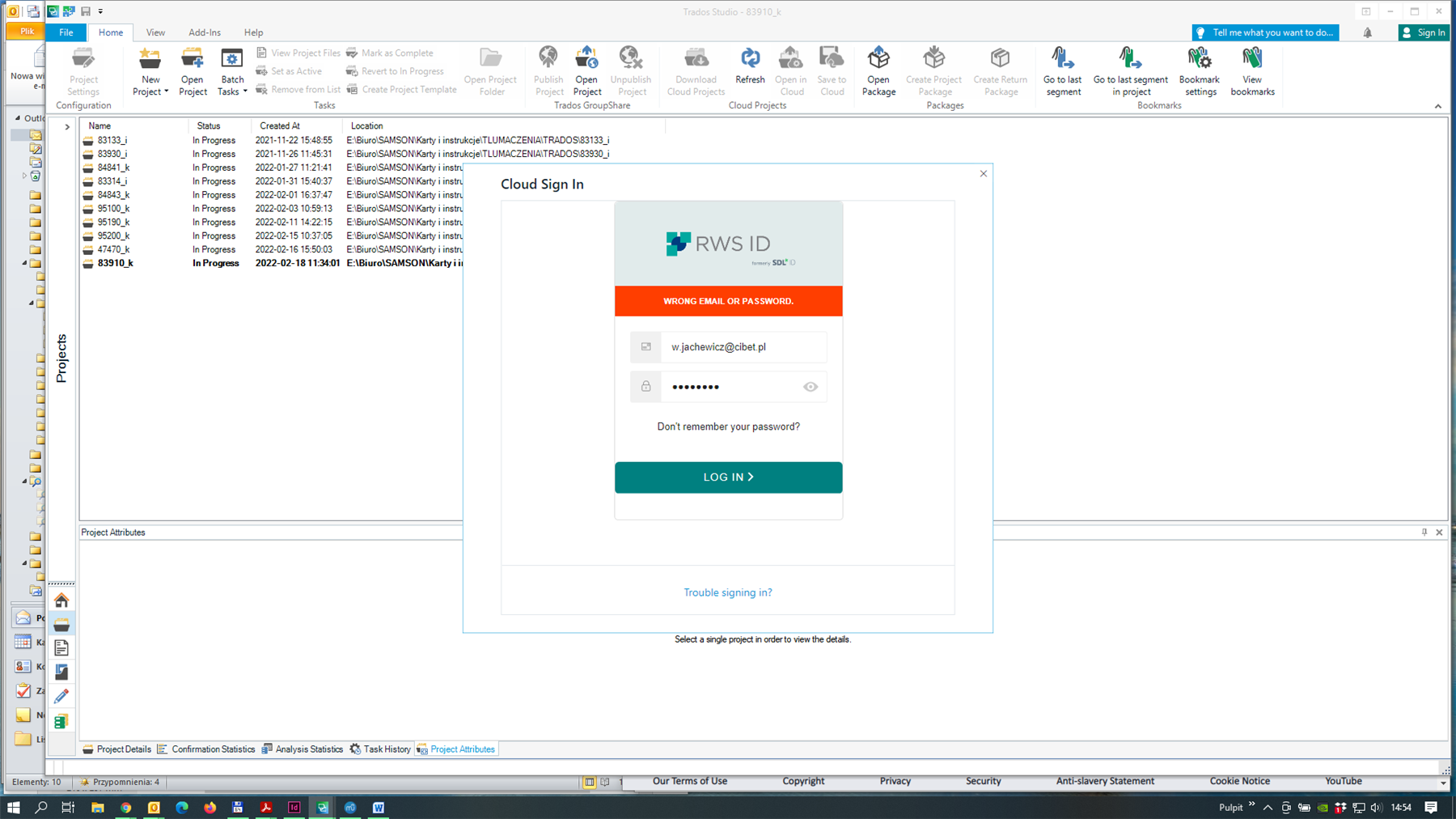This screenshot has width=1456, height=819.
Task: Expand the Batch Tasks dropdown arrow
Action: (x=245, y=91)
